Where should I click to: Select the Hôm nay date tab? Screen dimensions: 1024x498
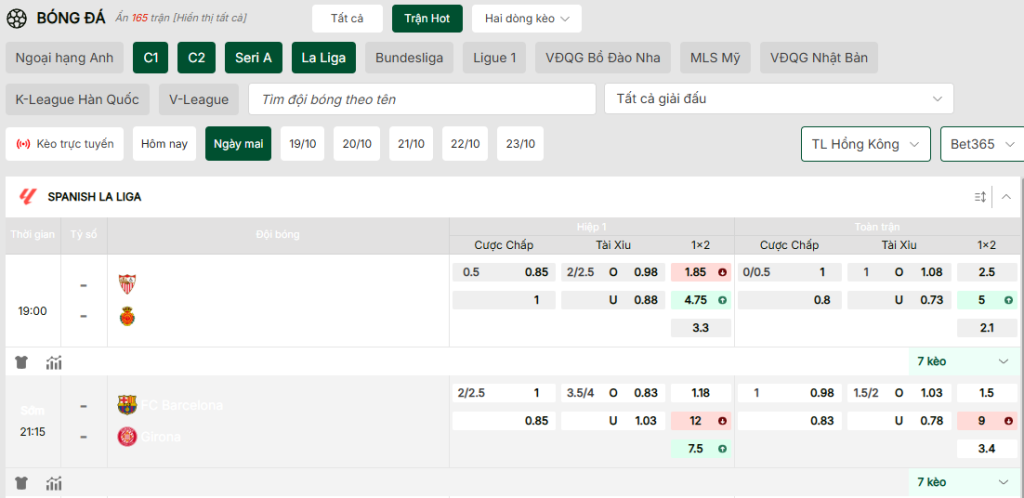tap(164, 144)
